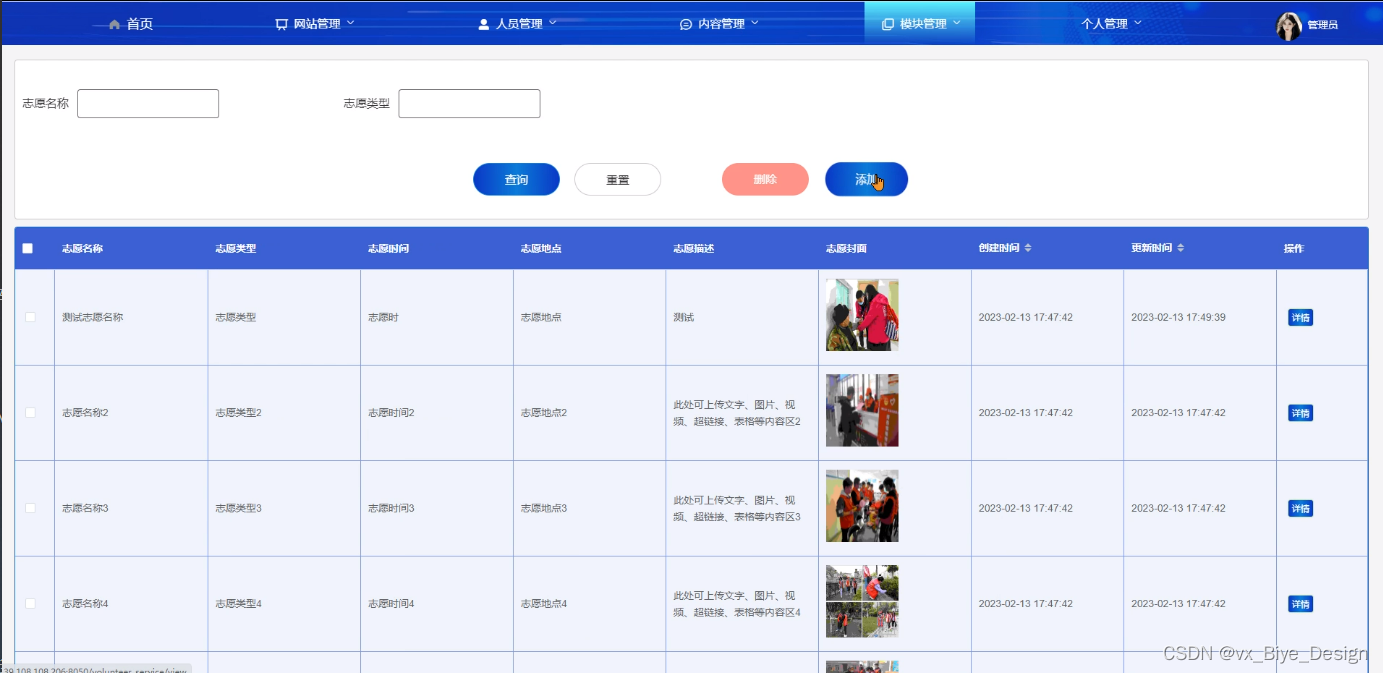
Task: Check the row for 志愿名称4
Action: [x=30, y=603]
